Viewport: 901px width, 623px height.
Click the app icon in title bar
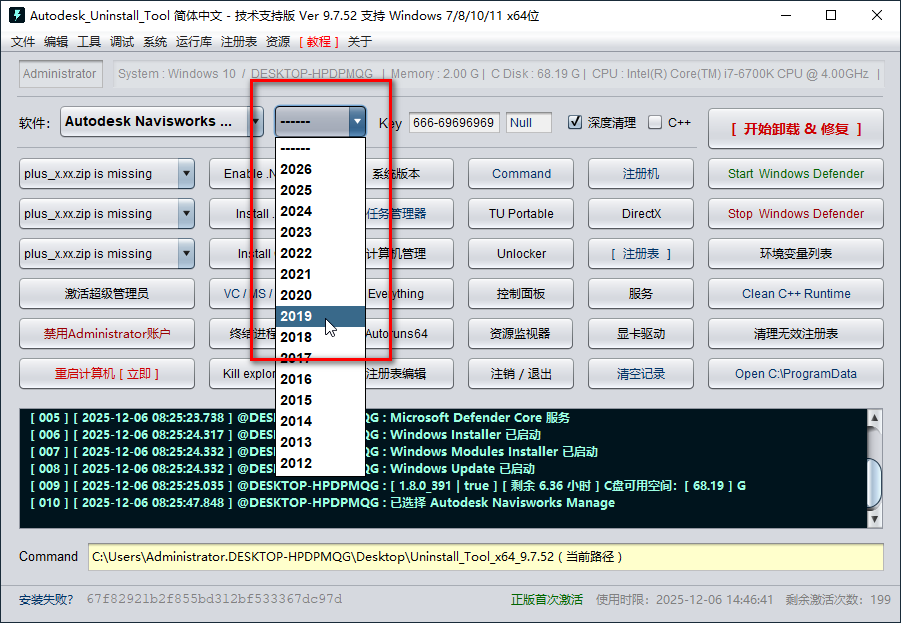pos(16,16)
